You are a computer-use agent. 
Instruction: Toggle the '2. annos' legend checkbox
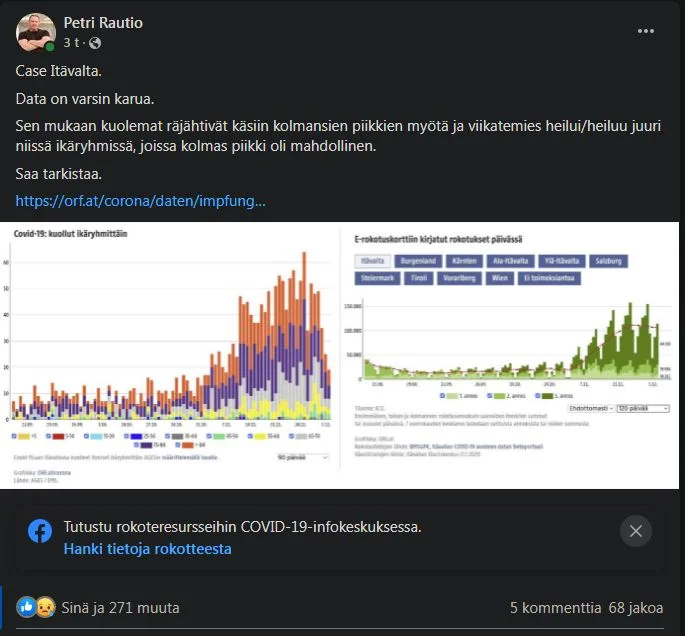click(490, 396)
